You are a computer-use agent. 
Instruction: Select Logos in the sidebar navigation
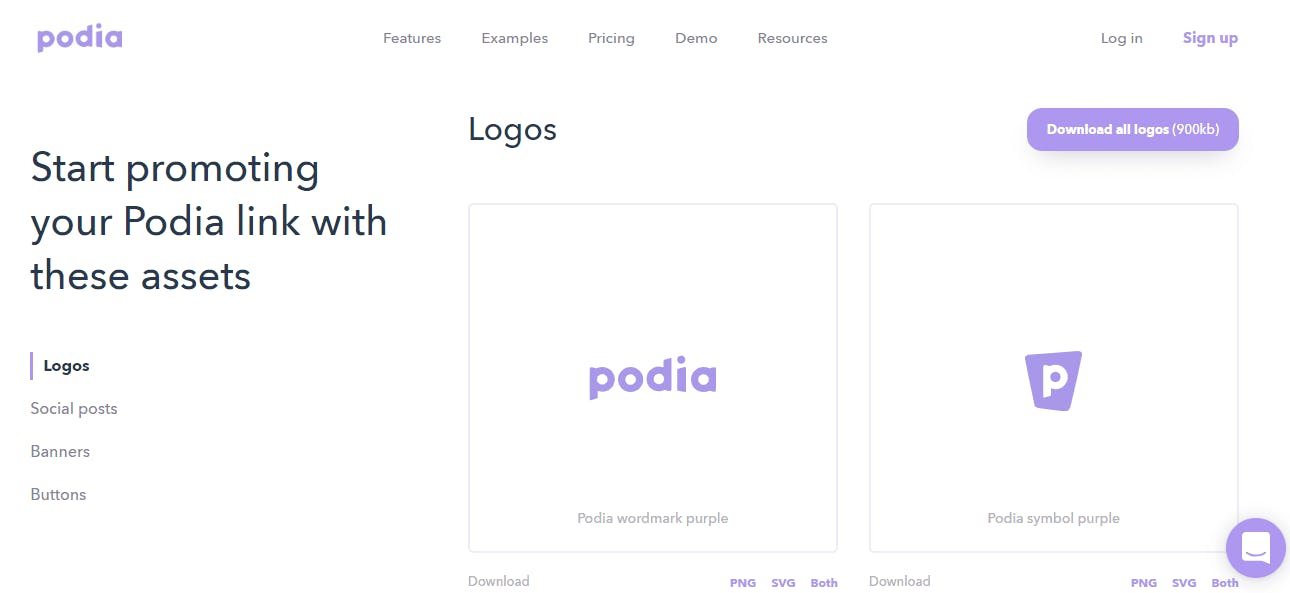pos(66,366)
